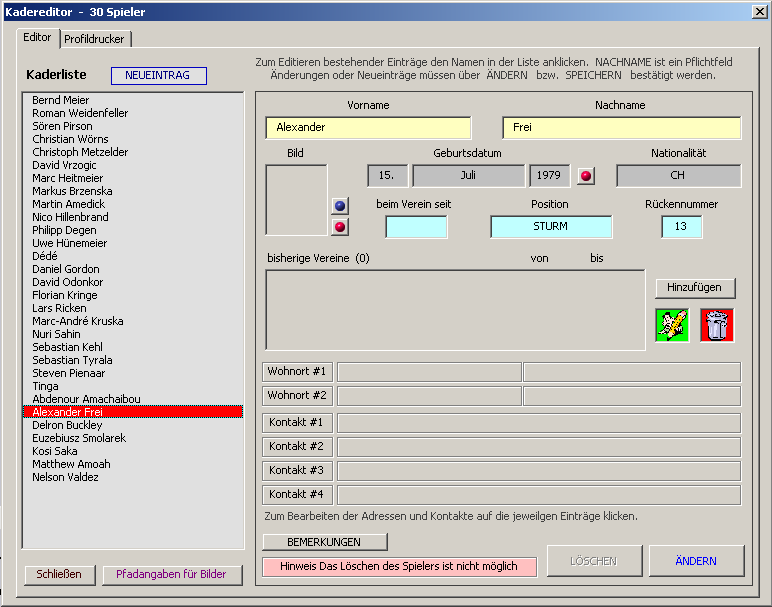The image size is (772, 607).
Task: Click red ball next to birth year 1979
Action: [586, 176]
